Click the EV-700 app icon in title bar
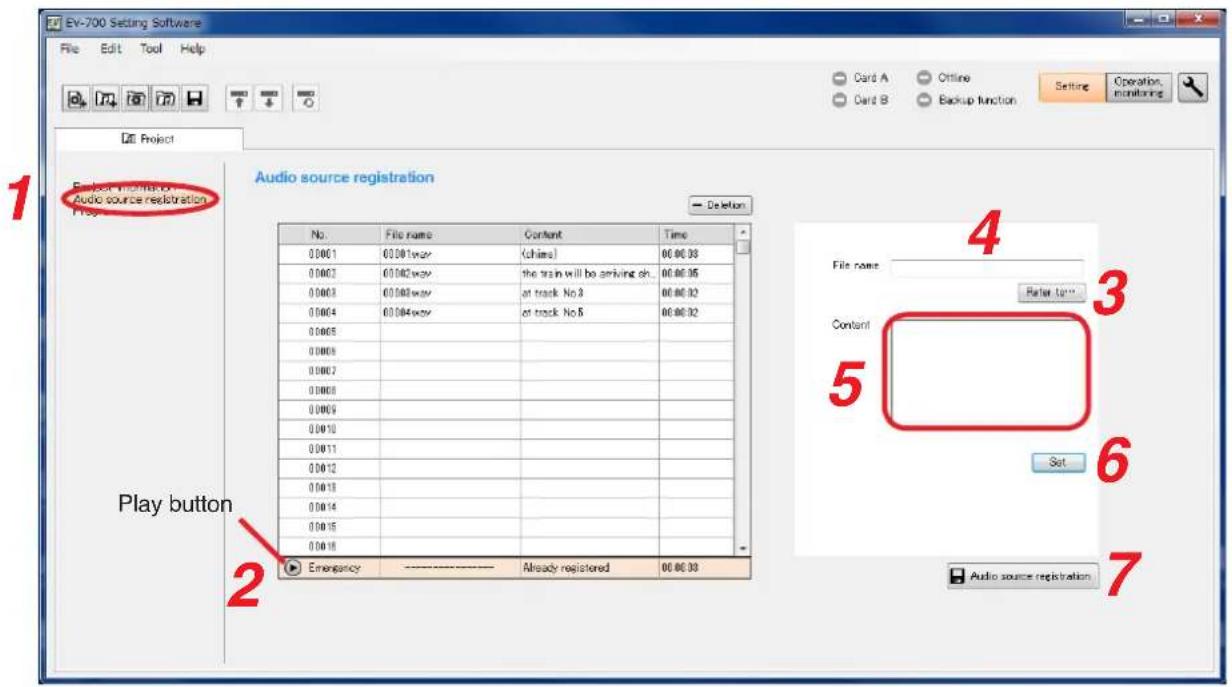This screenshot has width=1232, height=687. [x=54, y=22]
